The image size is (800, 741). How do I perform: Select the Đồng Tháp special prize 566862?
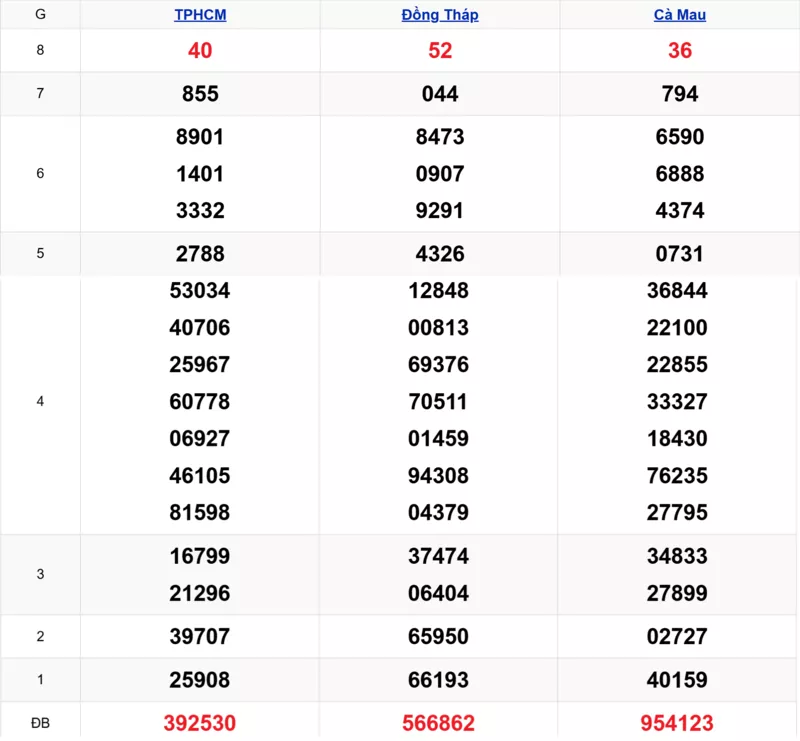(440, 723)
